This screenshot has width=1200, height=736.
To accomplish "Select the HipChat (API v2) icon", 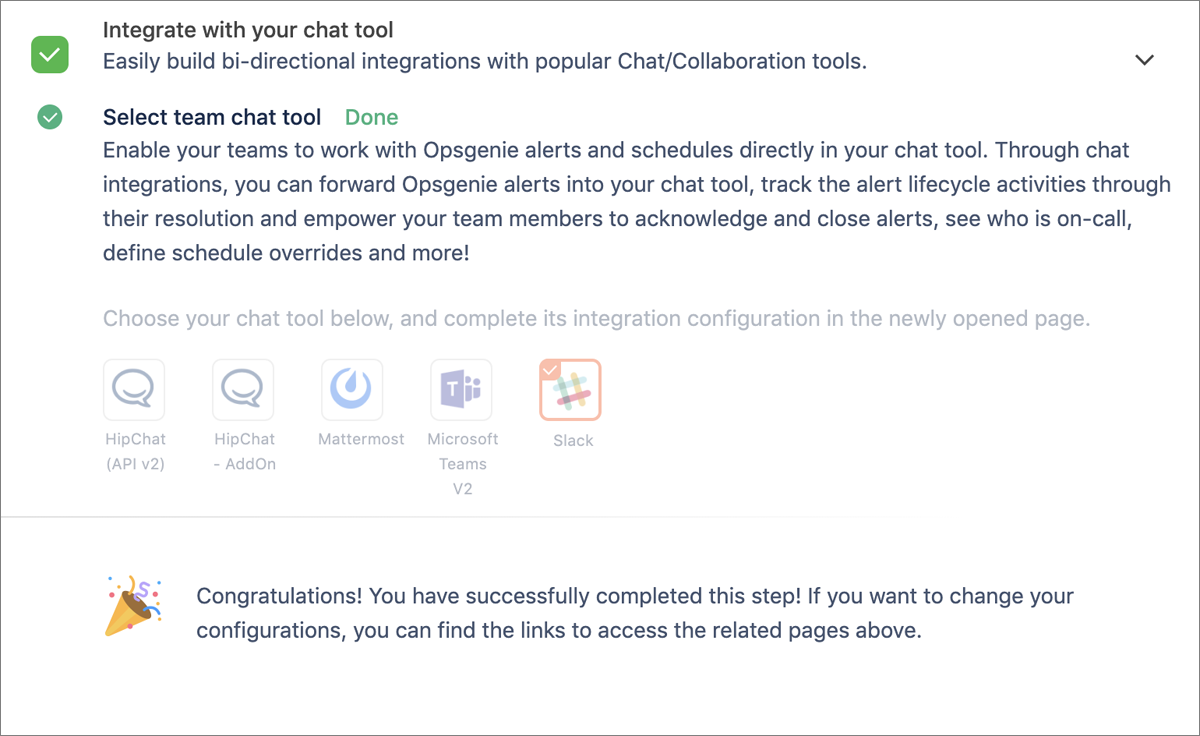I will coord(134,389).
